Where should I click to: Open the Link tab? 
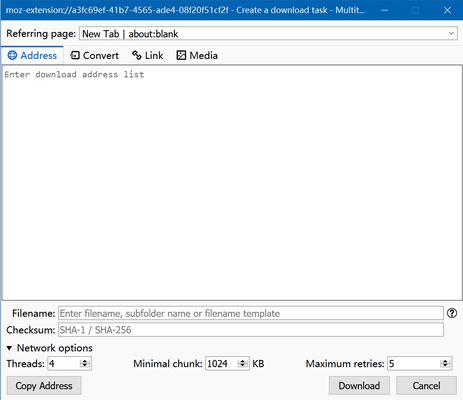(x=148, y=55)
